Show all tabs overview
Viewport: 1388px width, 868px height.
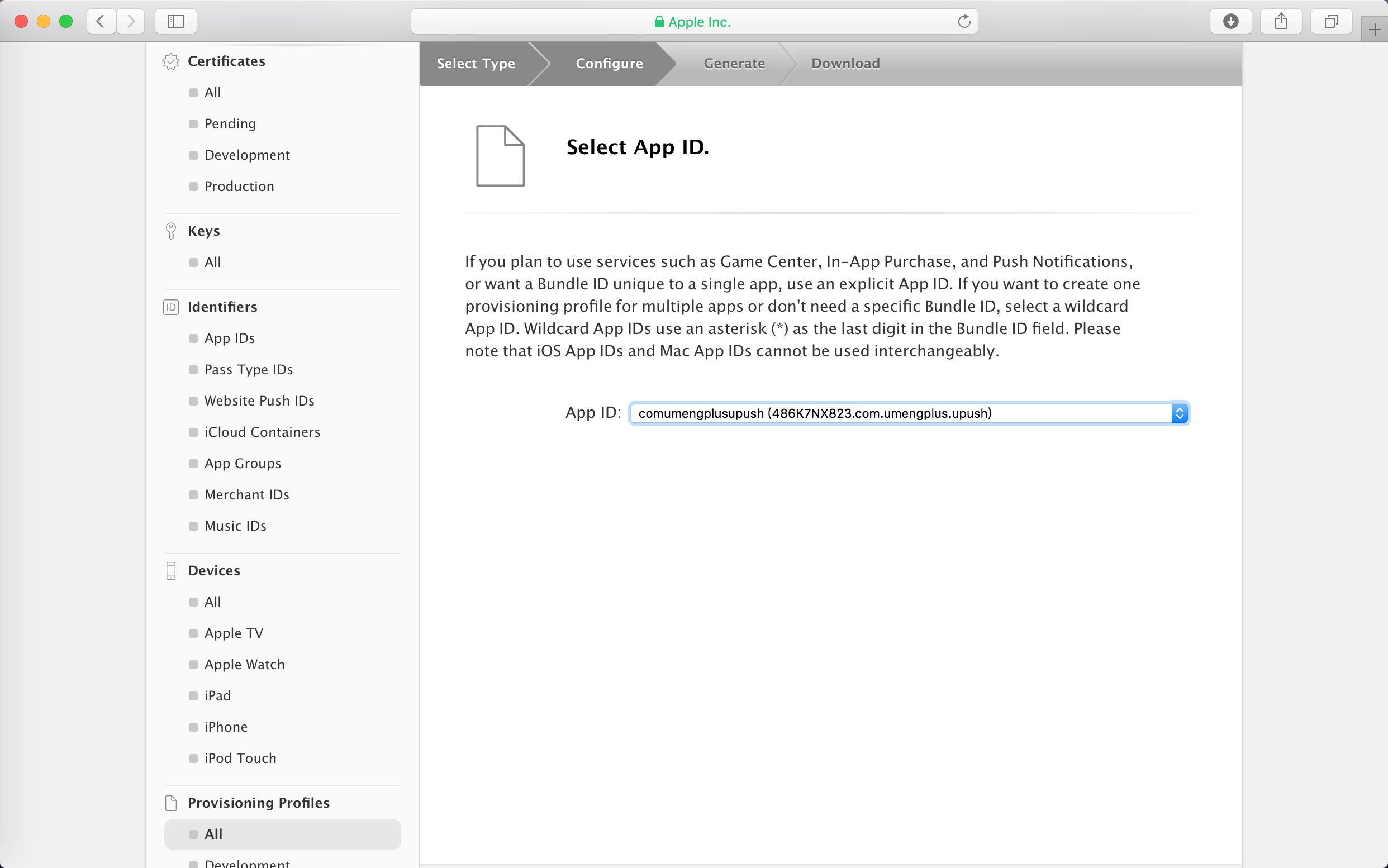tap(1330, 22)
